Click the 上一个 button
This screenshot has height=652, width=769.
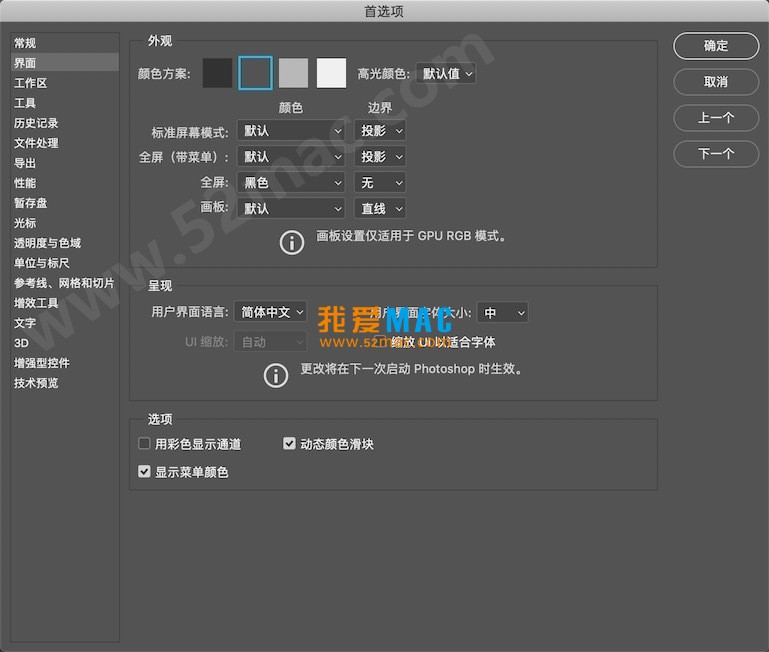[x=716, y=118]
